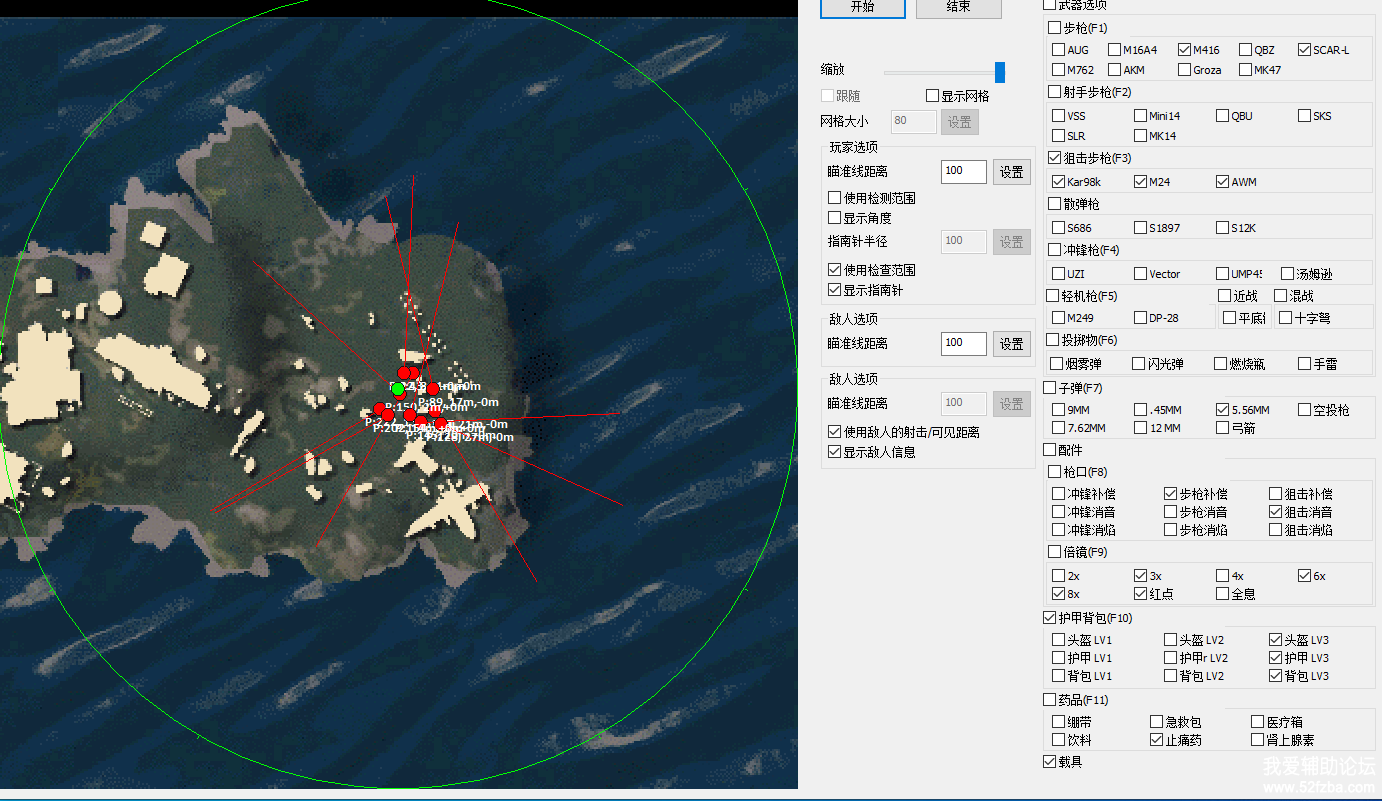Image resolution: width=1382 pixels, height=801 pixels.
Task: Uncheck 步枪补偿 option
Action: 1171,494
